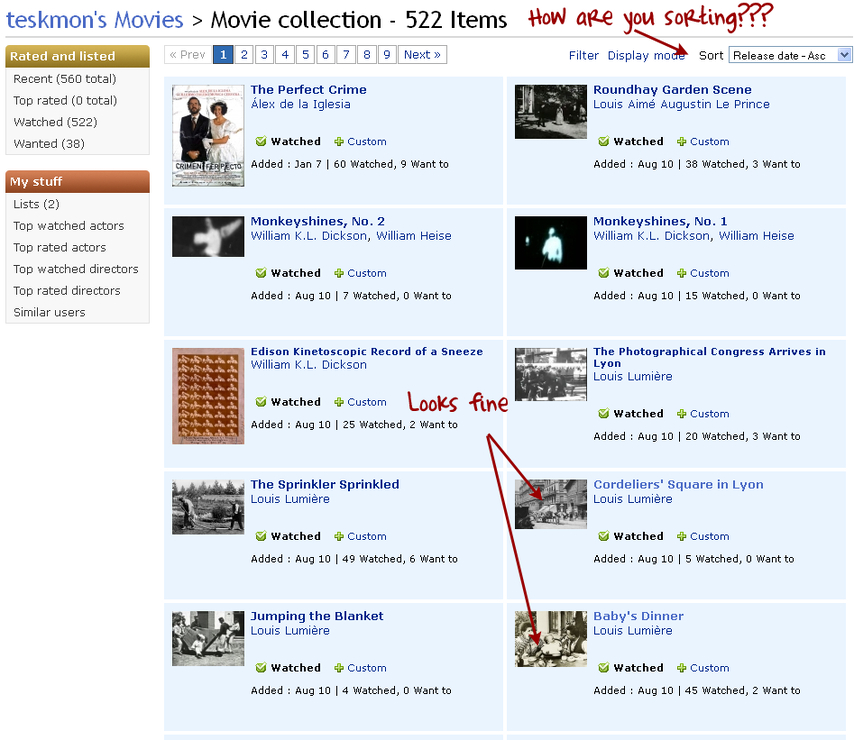Toggle Watched check on Edison Kinetoscopic Record of a Sneeze
The image size is (854, 740).
coord(261,402)
